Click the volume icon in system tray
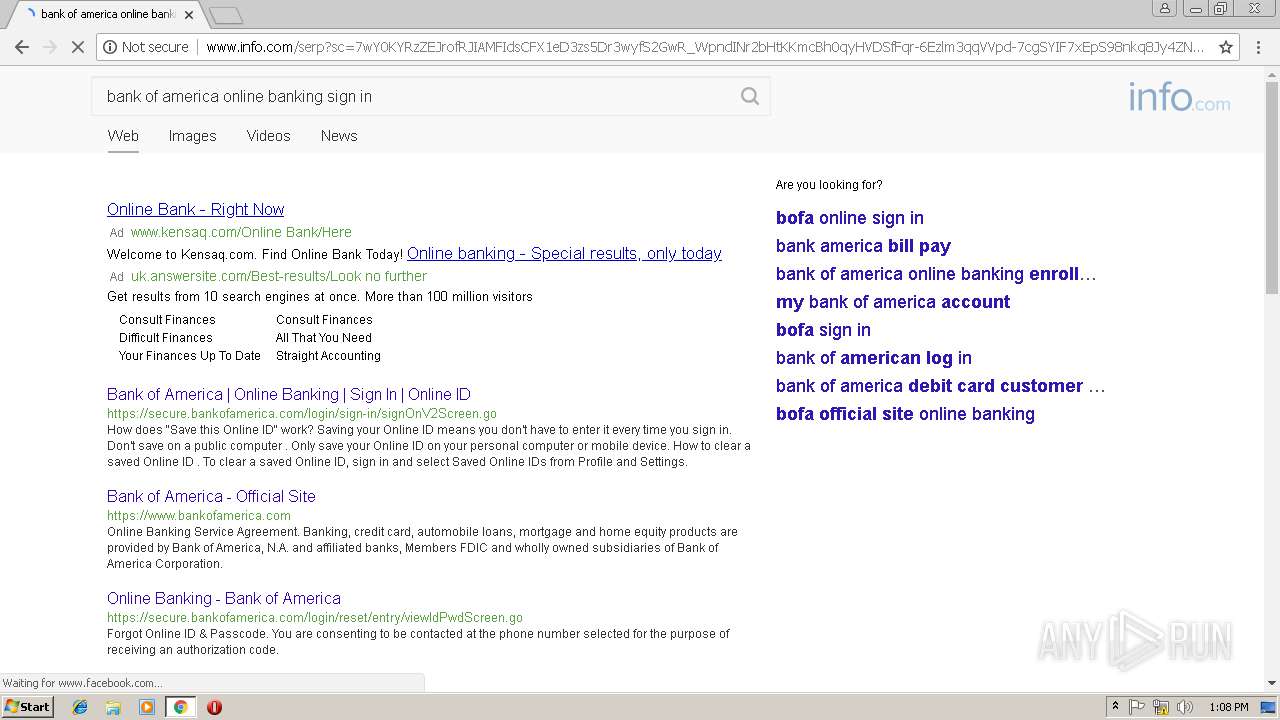 tap(1184, 707)
